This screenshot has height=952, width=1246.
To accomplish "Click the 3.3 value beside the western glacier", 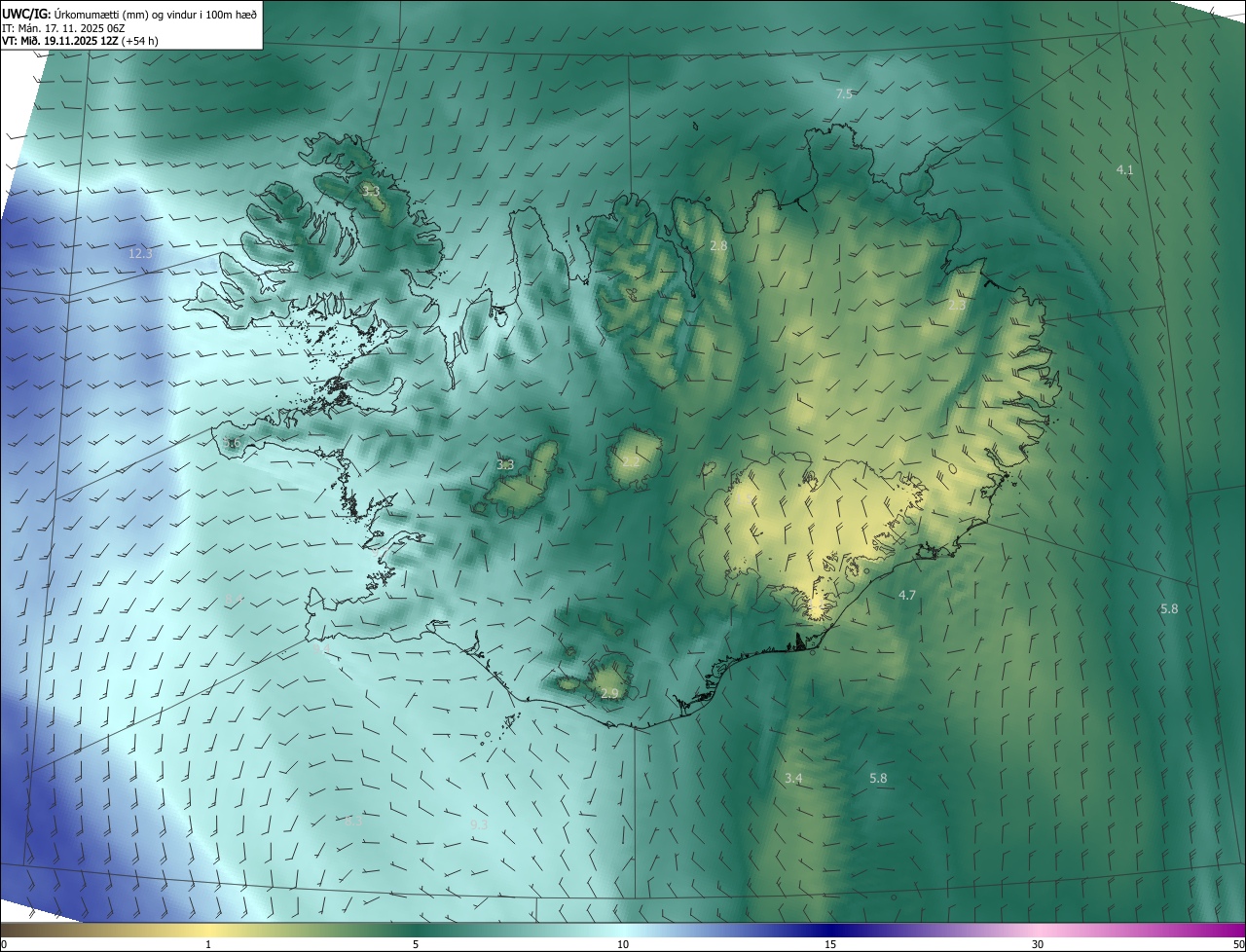I will point(505,465).
